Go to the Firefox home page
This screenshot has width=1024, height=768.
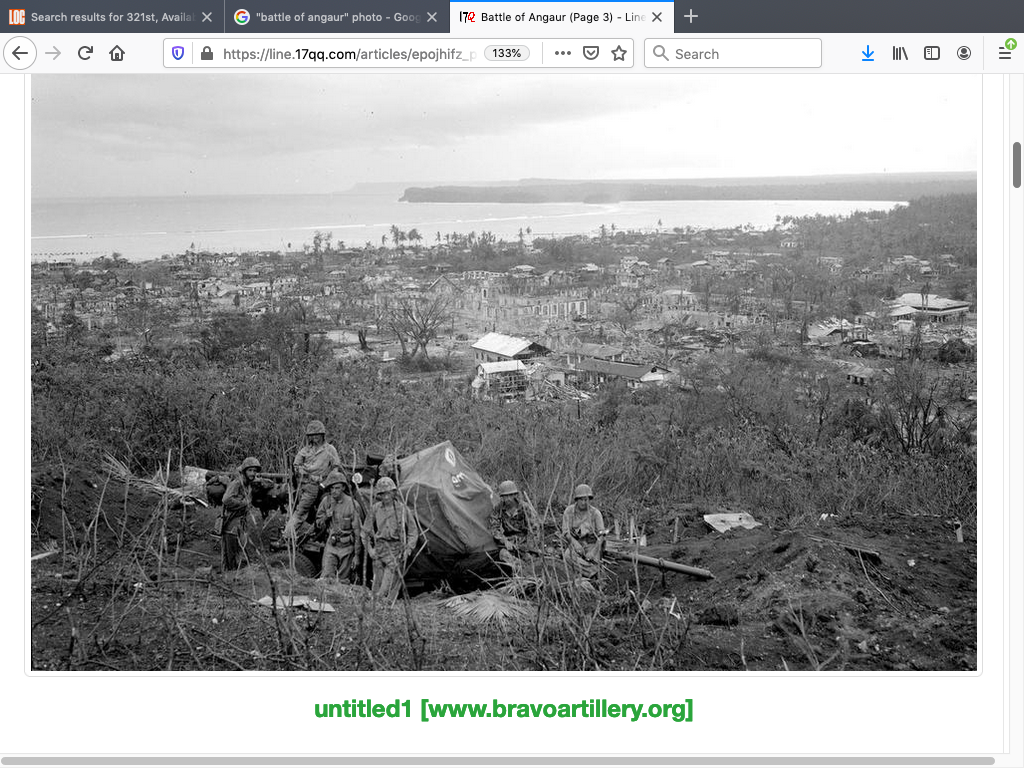tap(117, 54)
